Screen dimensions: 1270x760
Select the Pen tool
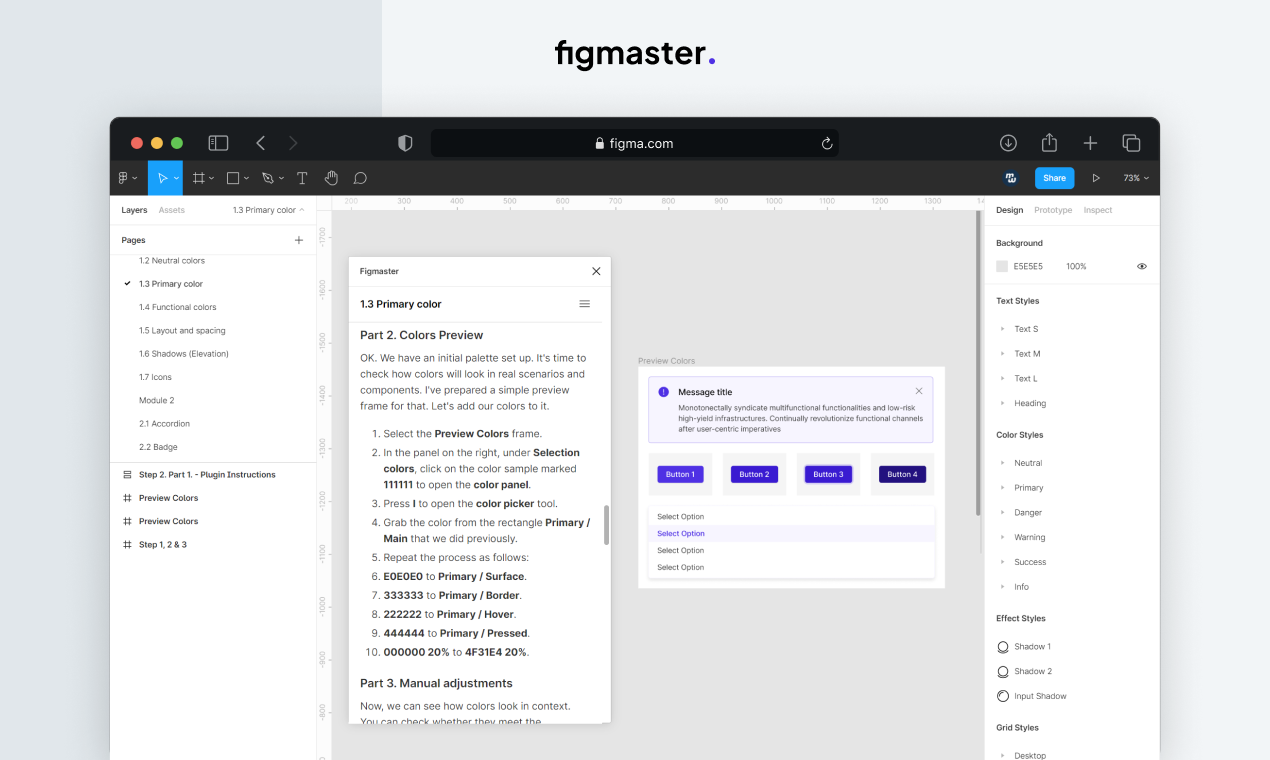tap(266, 177)
